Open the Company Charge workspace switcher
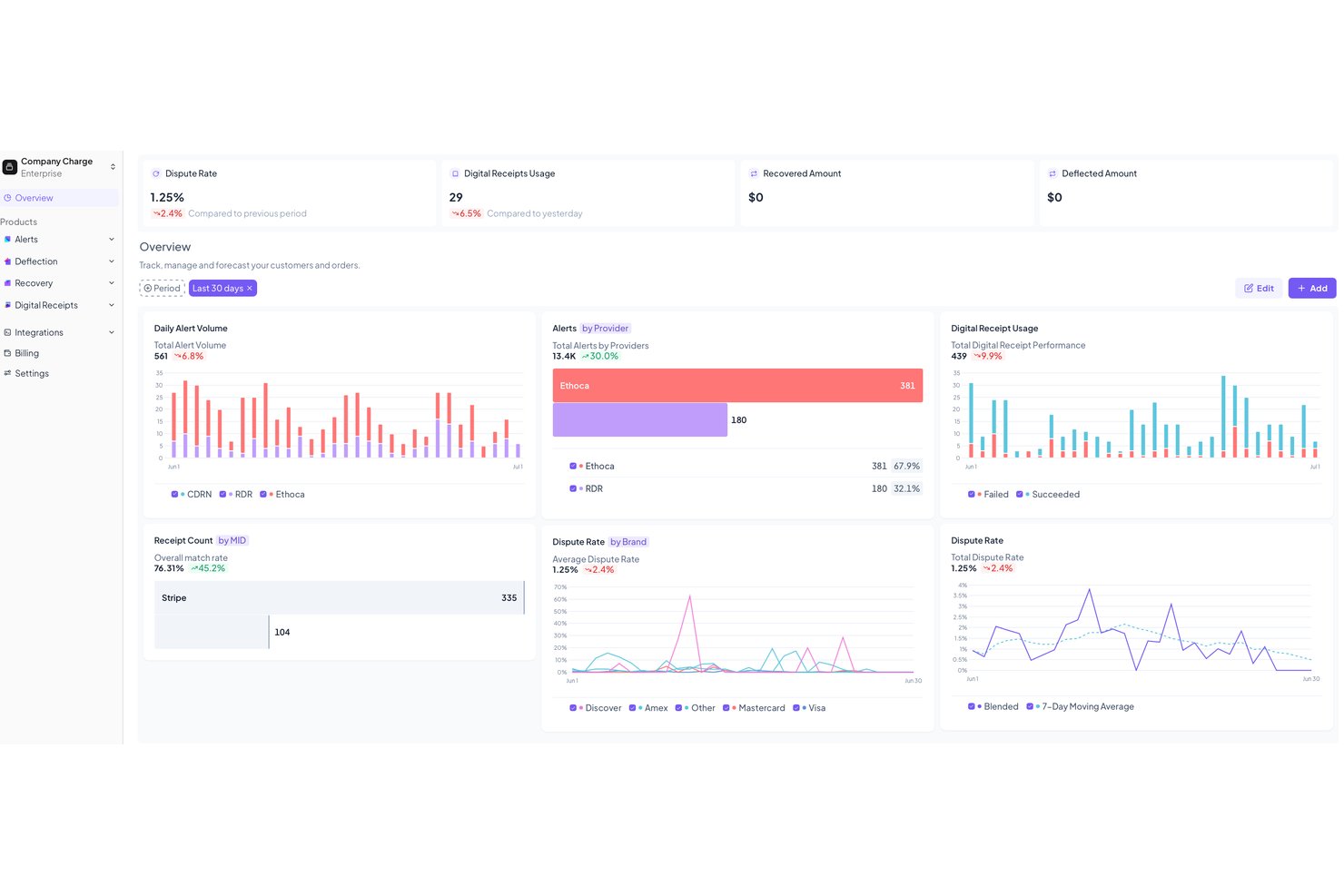Viewport: 1344px width, 896px height. point(113,167)
